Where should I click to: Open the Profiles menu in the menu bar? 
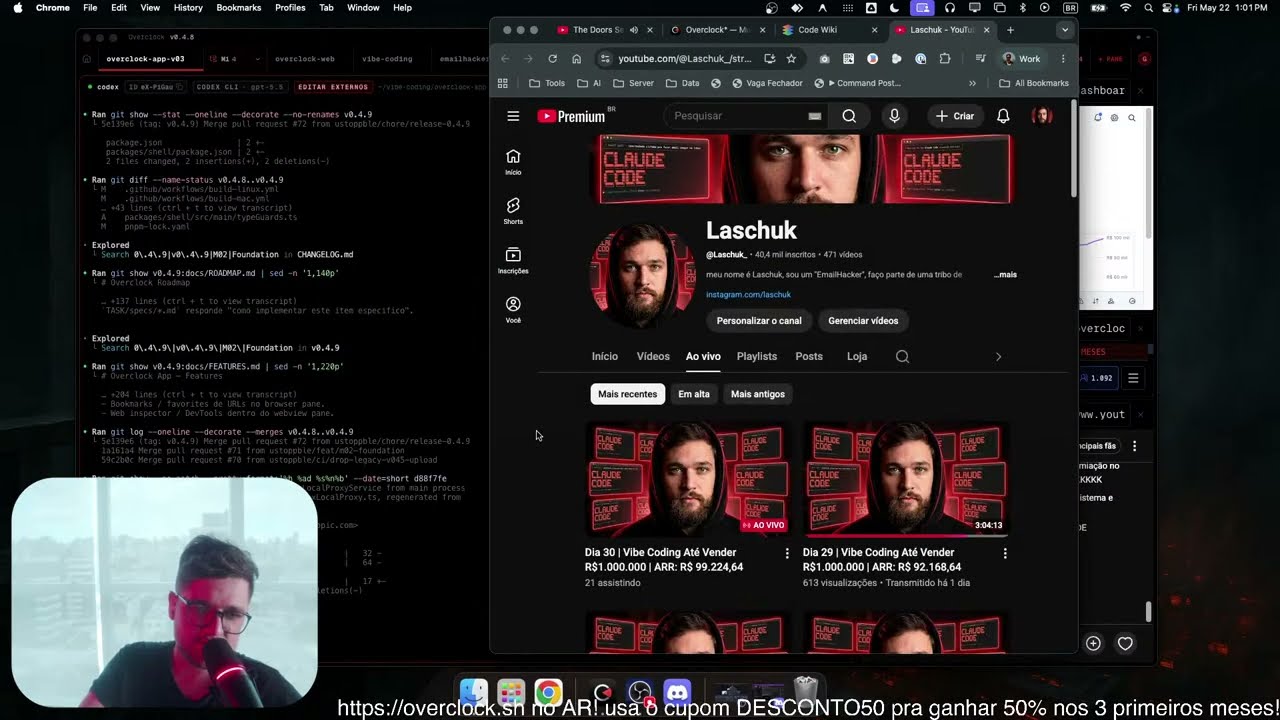[x=290, y=7]
